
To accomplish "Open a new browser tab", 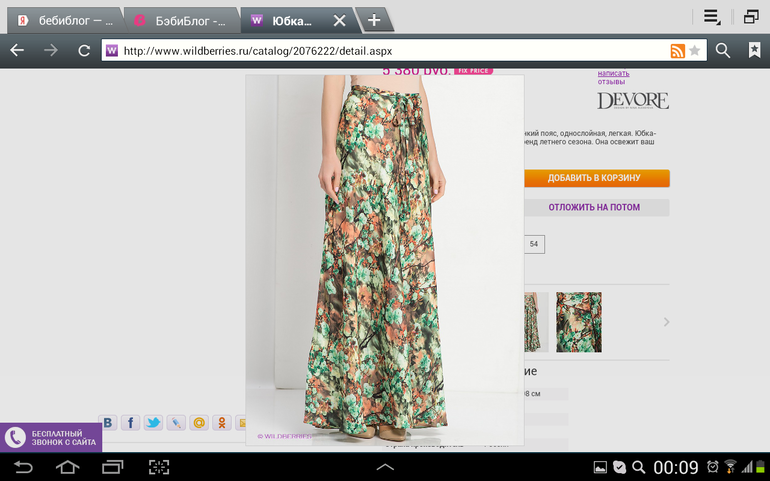I will (373, 20).
